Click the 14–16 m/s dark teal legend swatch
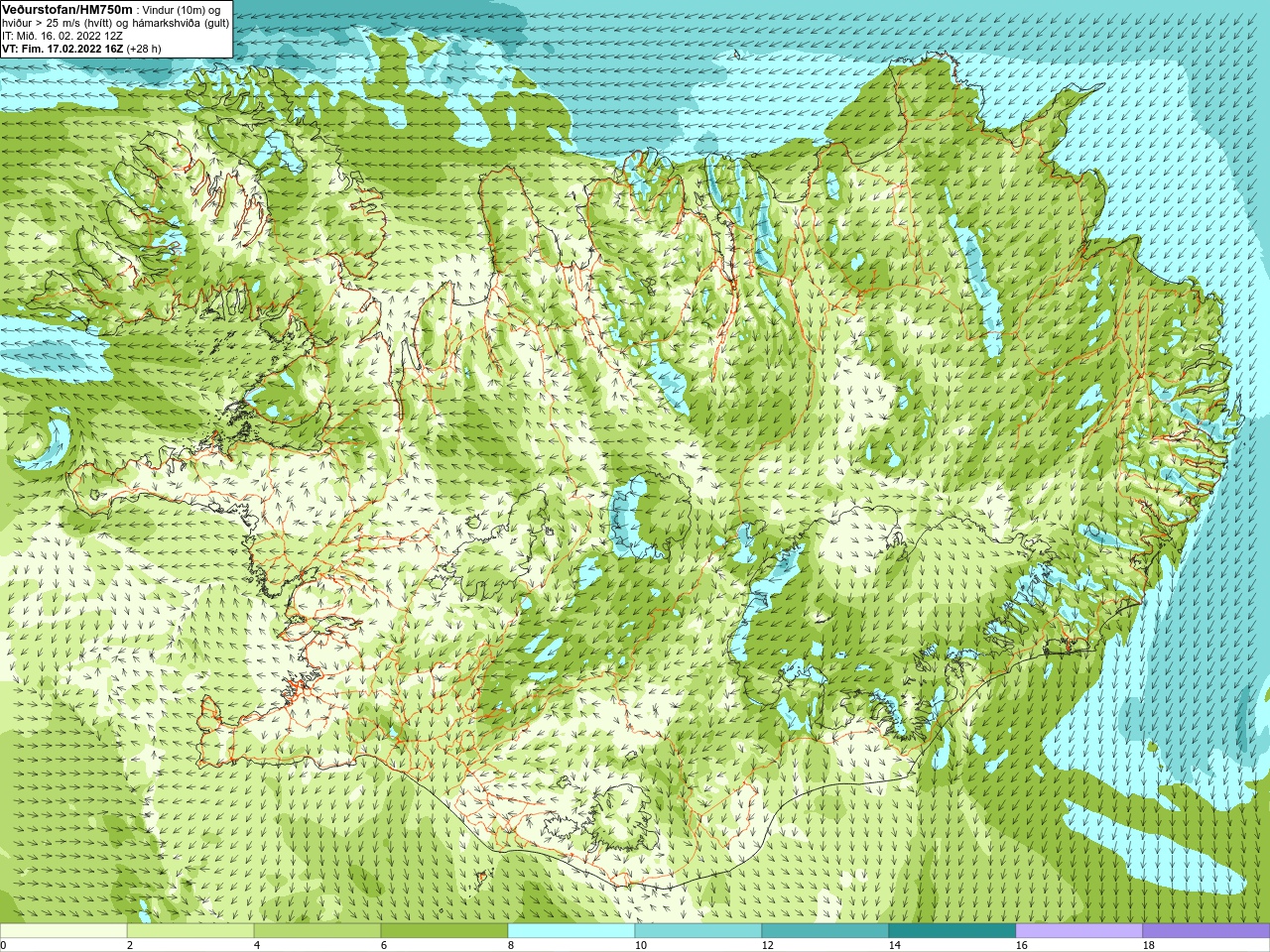This screenshot has height=952, width=1270. pyautogui.click(x=952, y=931)
